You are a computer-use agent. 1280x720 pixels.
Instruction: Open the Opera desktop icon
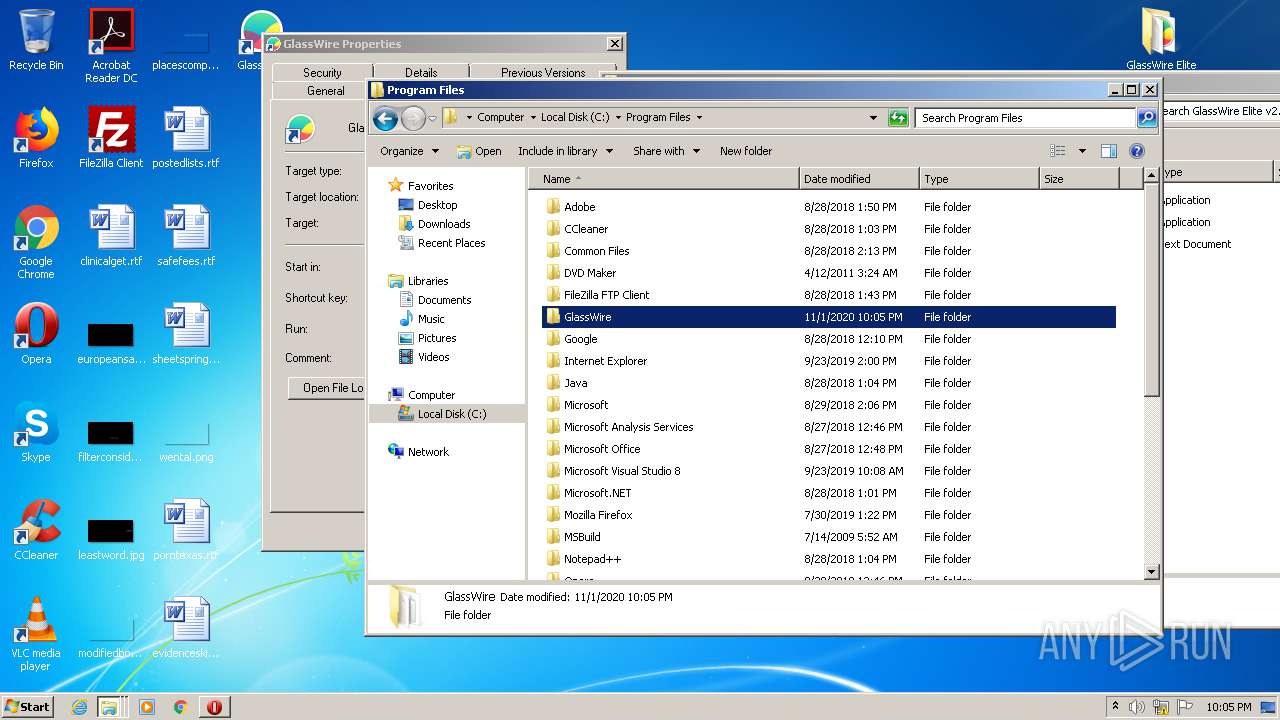point(36,334)
